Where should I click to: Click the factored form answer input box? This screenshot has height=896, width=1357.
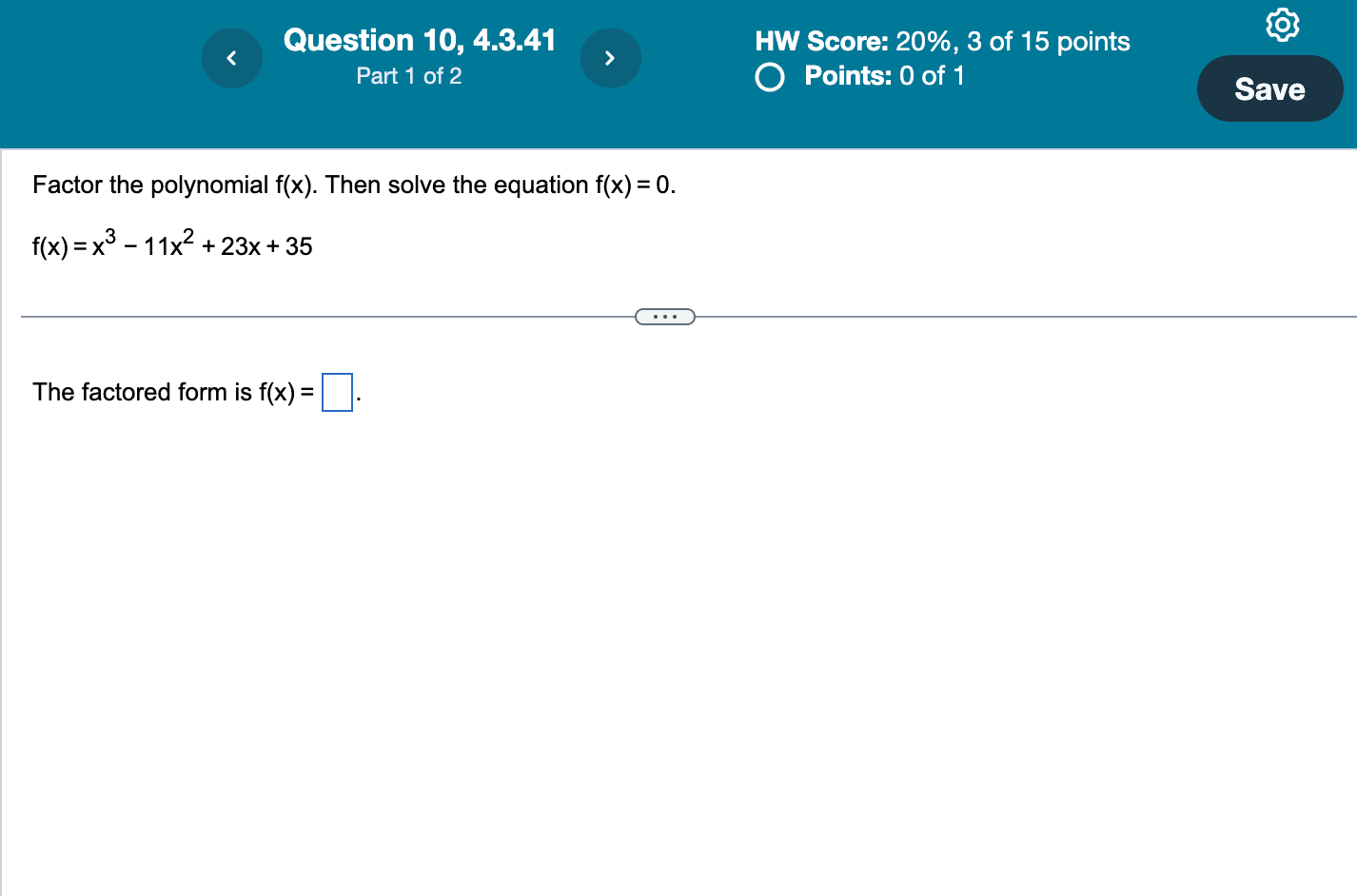[x=337, y=393]
